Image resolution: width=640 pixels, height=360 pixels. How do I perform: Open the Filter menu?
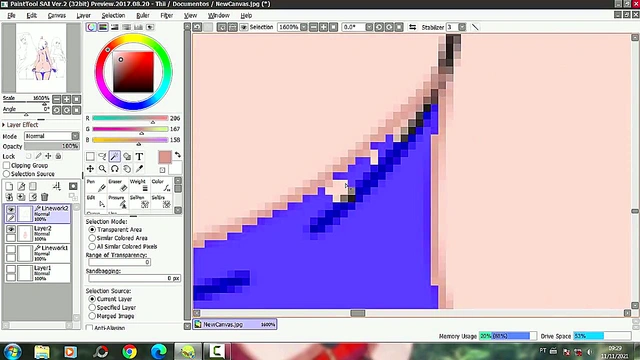click(x=167, y=16)
